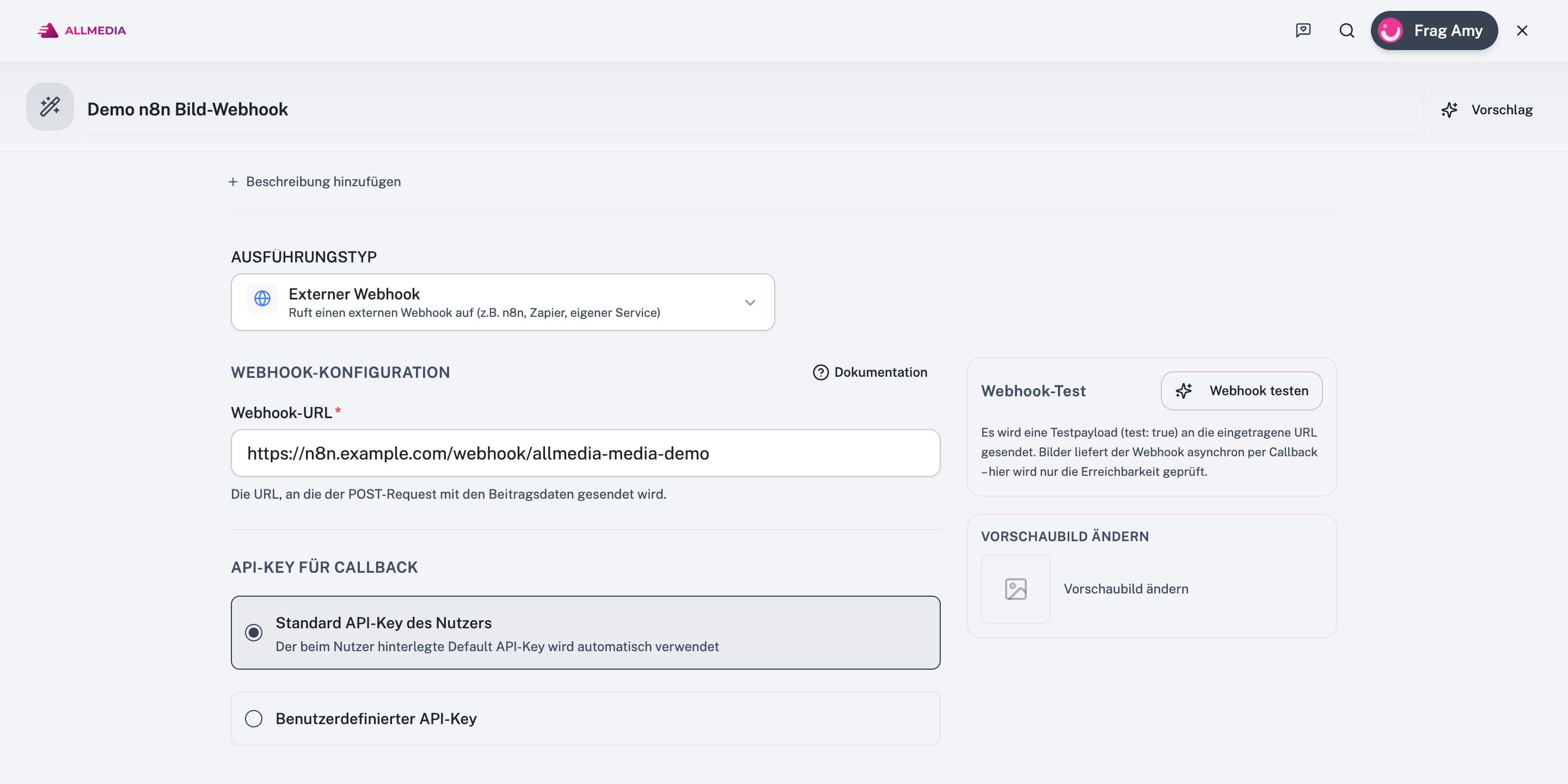Add a description via Beschreibung hinzufügen

[315, 181]
